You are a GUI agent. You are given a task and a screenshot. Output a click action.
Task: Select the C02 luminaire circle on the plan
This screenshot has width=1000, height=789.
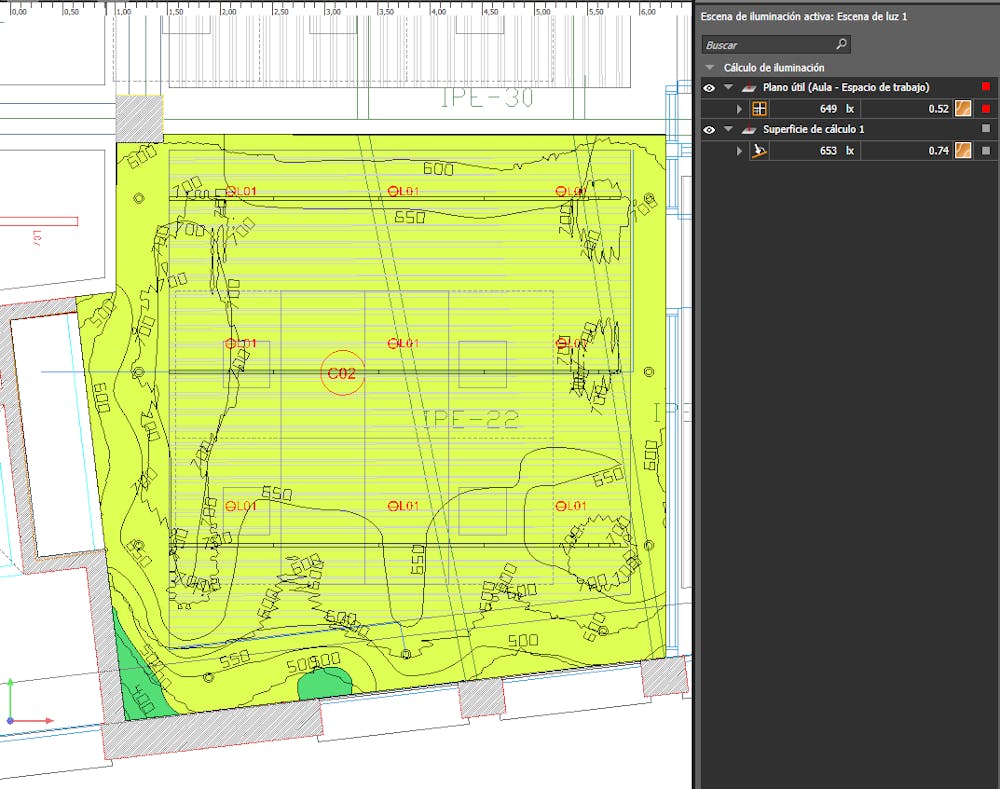(x=341, y=373)
